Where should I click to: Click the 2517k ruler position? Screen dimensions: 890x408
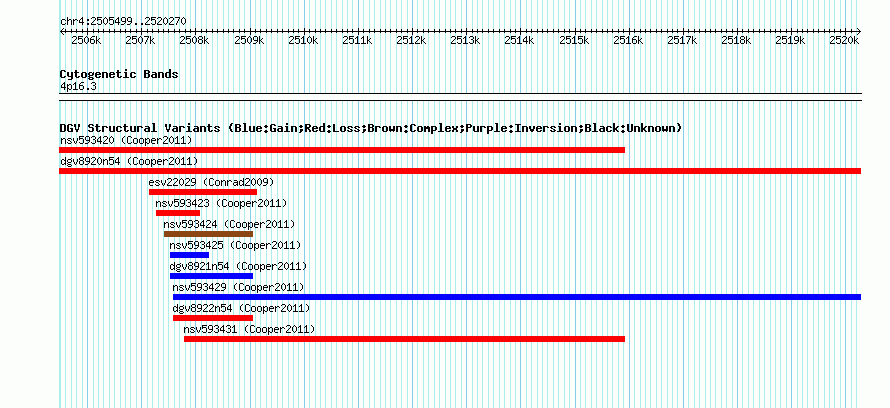pos(682,40)
